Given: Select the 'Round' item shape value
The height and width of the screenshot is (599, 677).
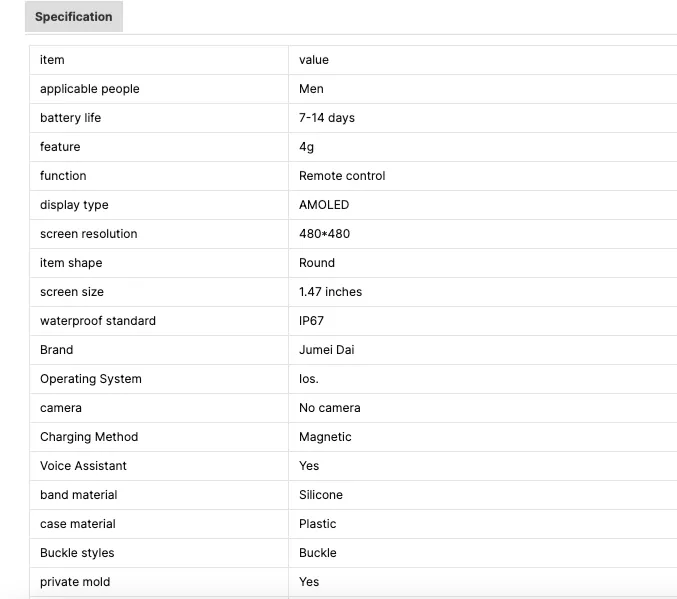Looking at the screenshot, I should tap(317, 263).
